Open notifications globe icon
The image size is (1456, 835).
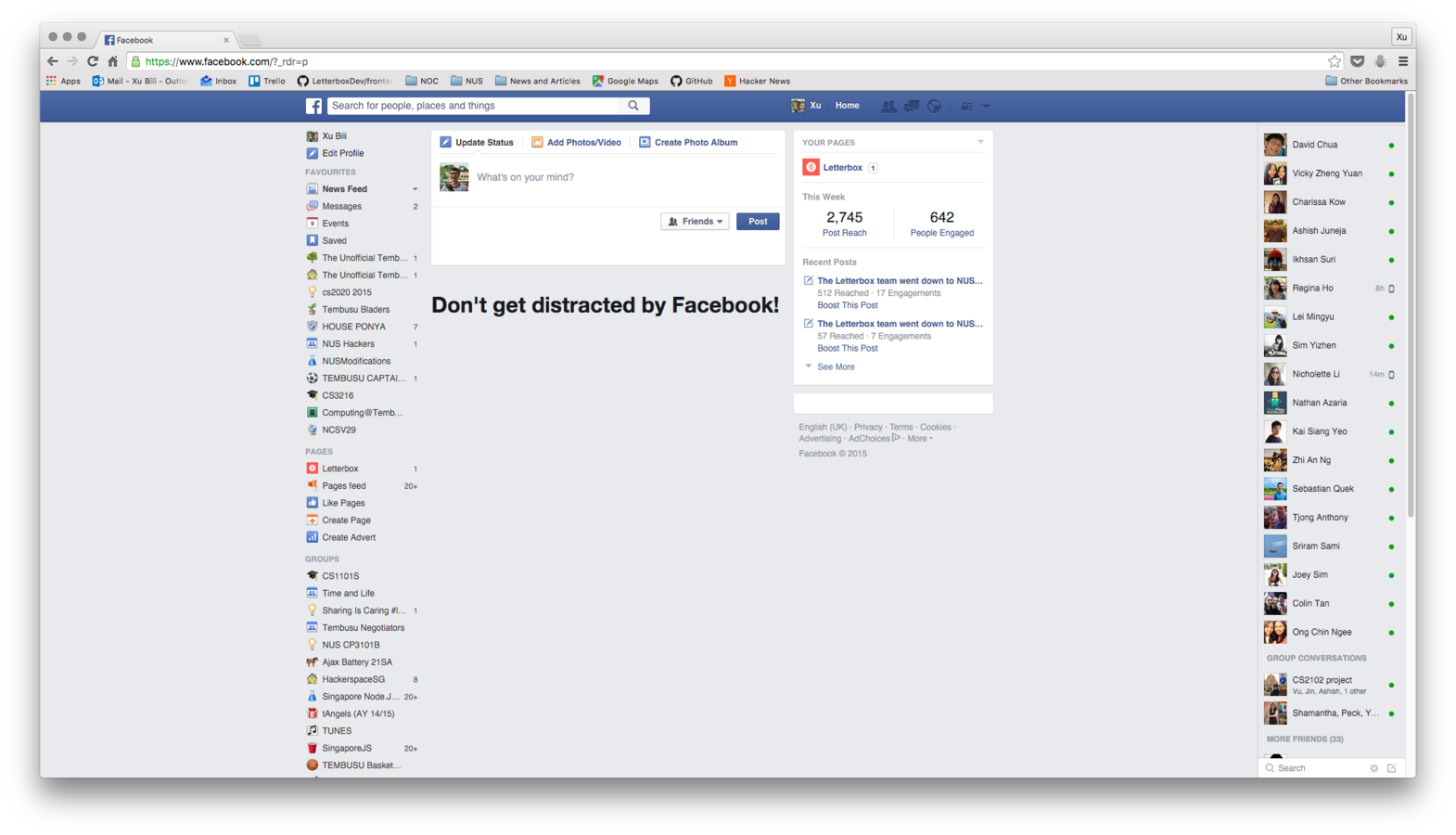tap(935, 106)
